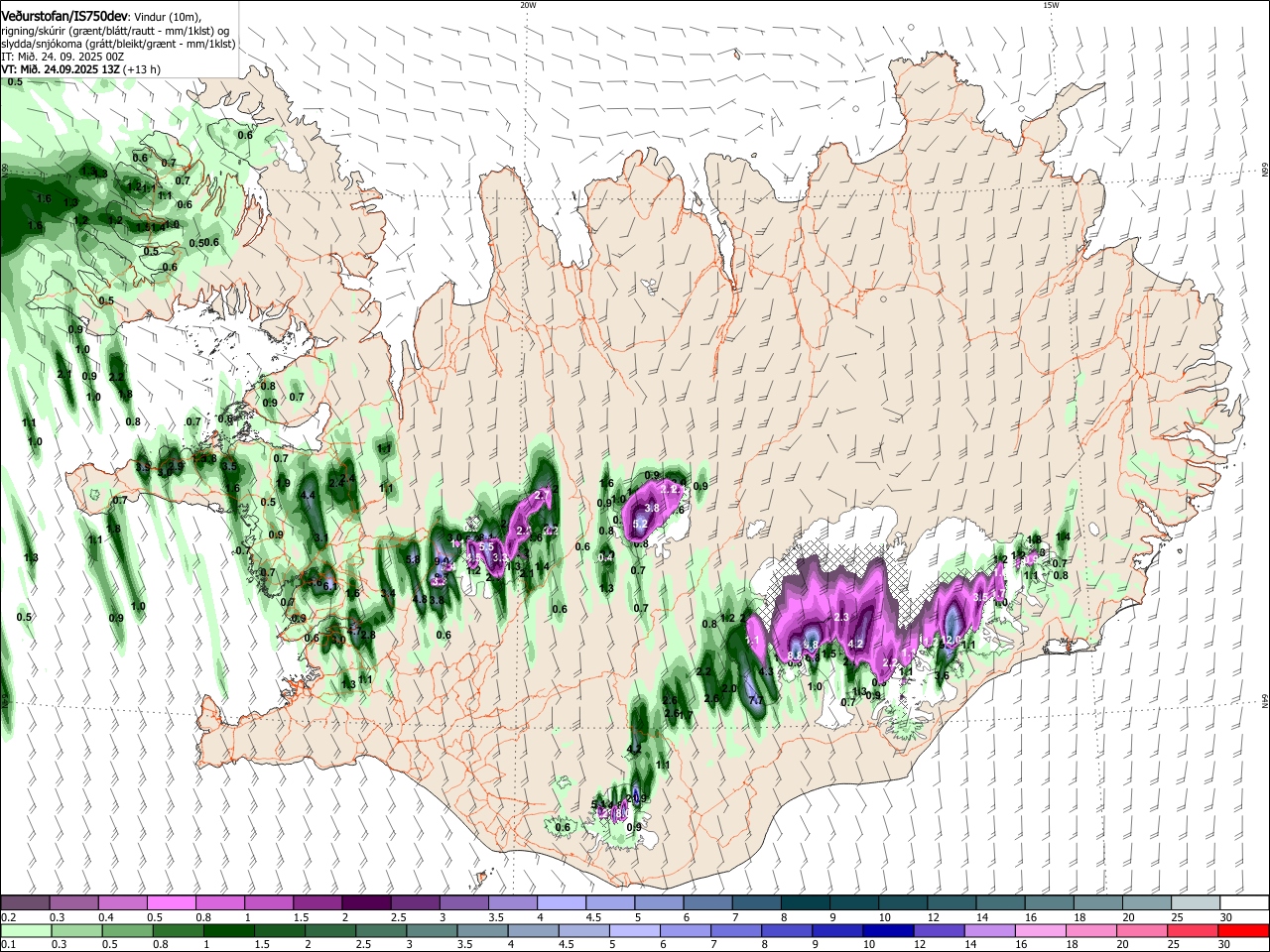Select the "VT: Mið. 24.09.2025 13Z" valid time

(61, 69)
